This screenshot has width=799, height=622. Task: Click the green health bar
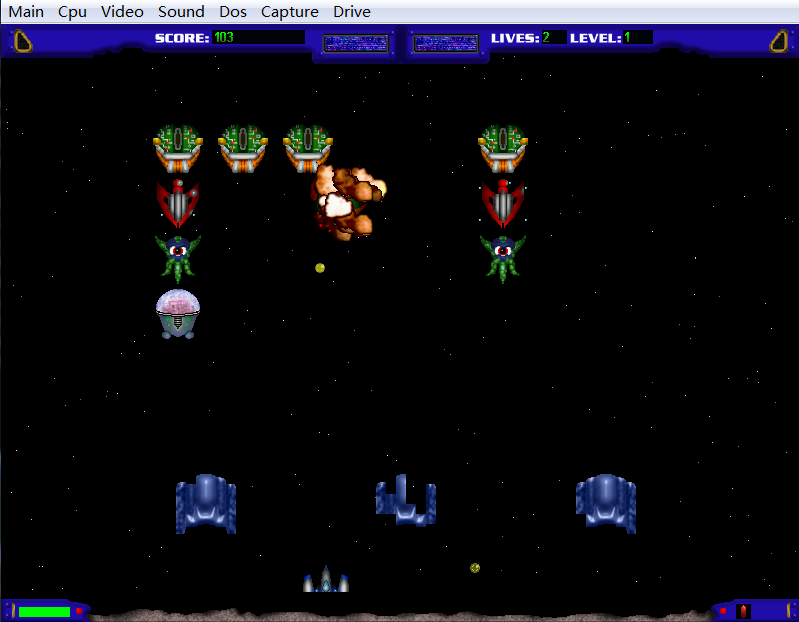(x=44, y=612)
